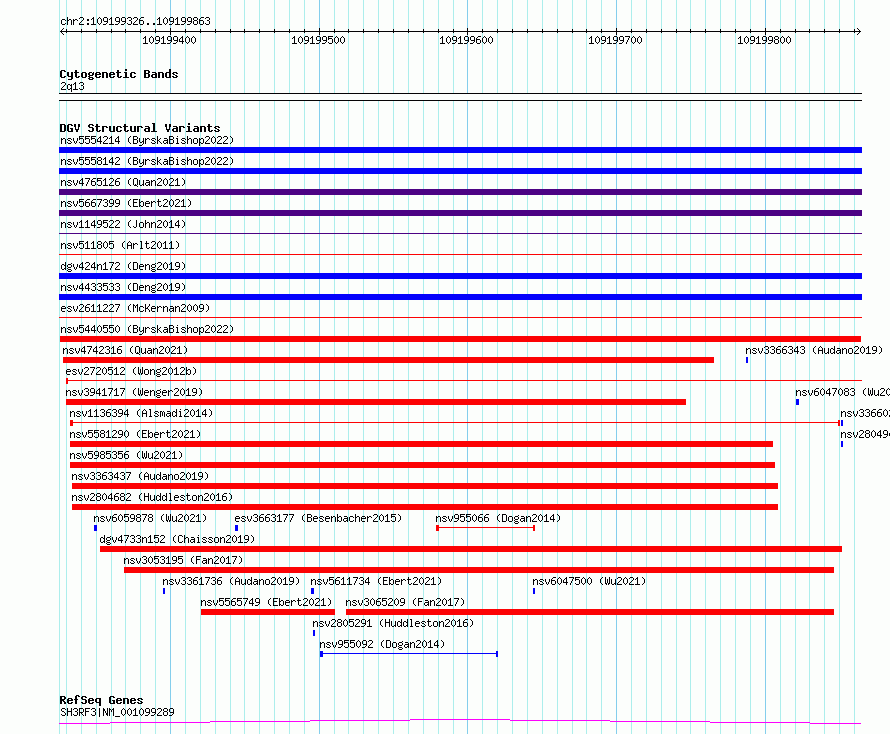Click the magenta SH3RF3 gene line
The image size is (890, 734).
(x=460, y=722)
